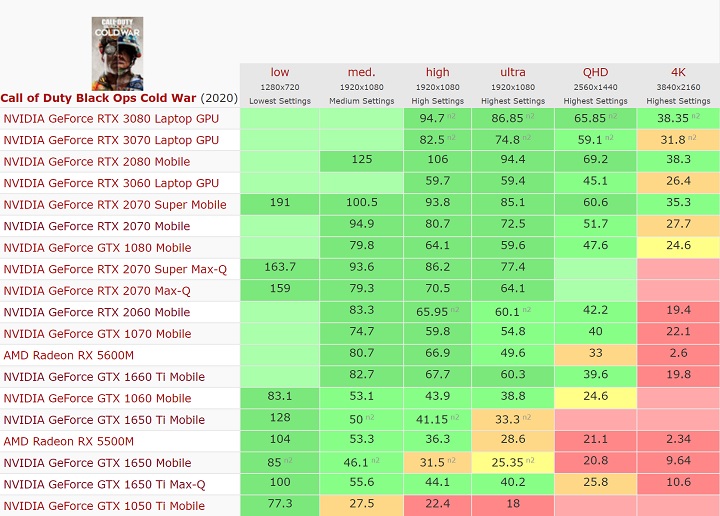Click the 25.35 ultra cell for GTX 1650 Mobile
The image size is (720, 516).
pyautogui.click(x=512, y=462)
